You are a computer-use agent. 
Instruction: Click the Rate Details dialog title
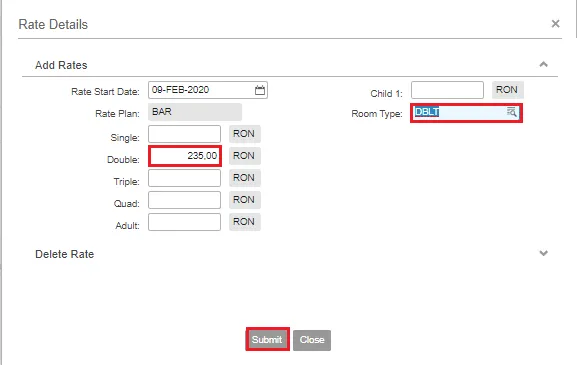pos(53,25)
